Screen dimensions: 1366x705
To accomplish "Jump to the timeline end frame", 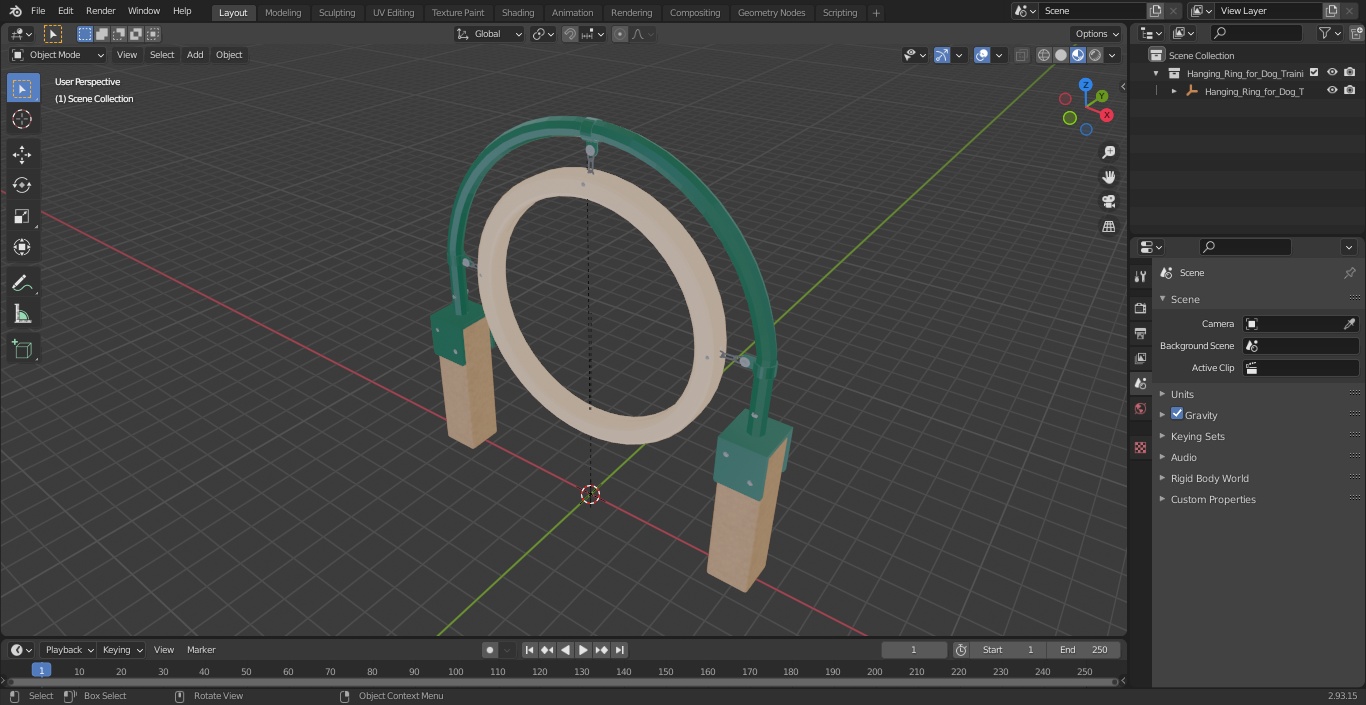I will pos(619,650).
